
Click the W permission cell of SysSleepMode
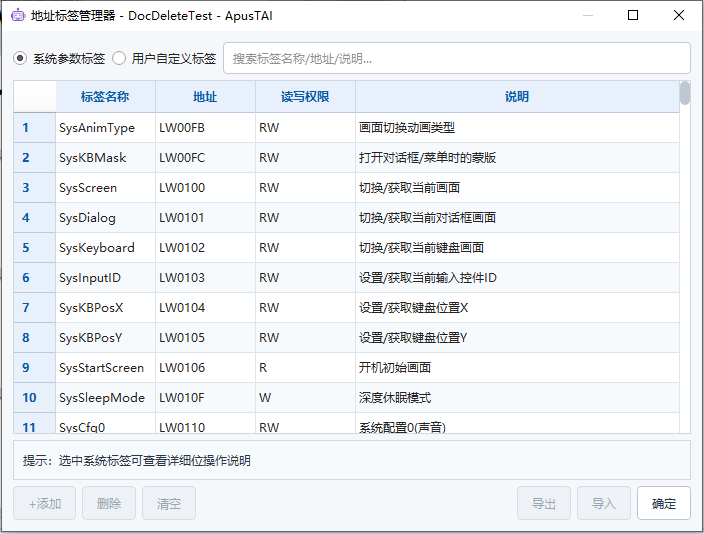point(305,397)
